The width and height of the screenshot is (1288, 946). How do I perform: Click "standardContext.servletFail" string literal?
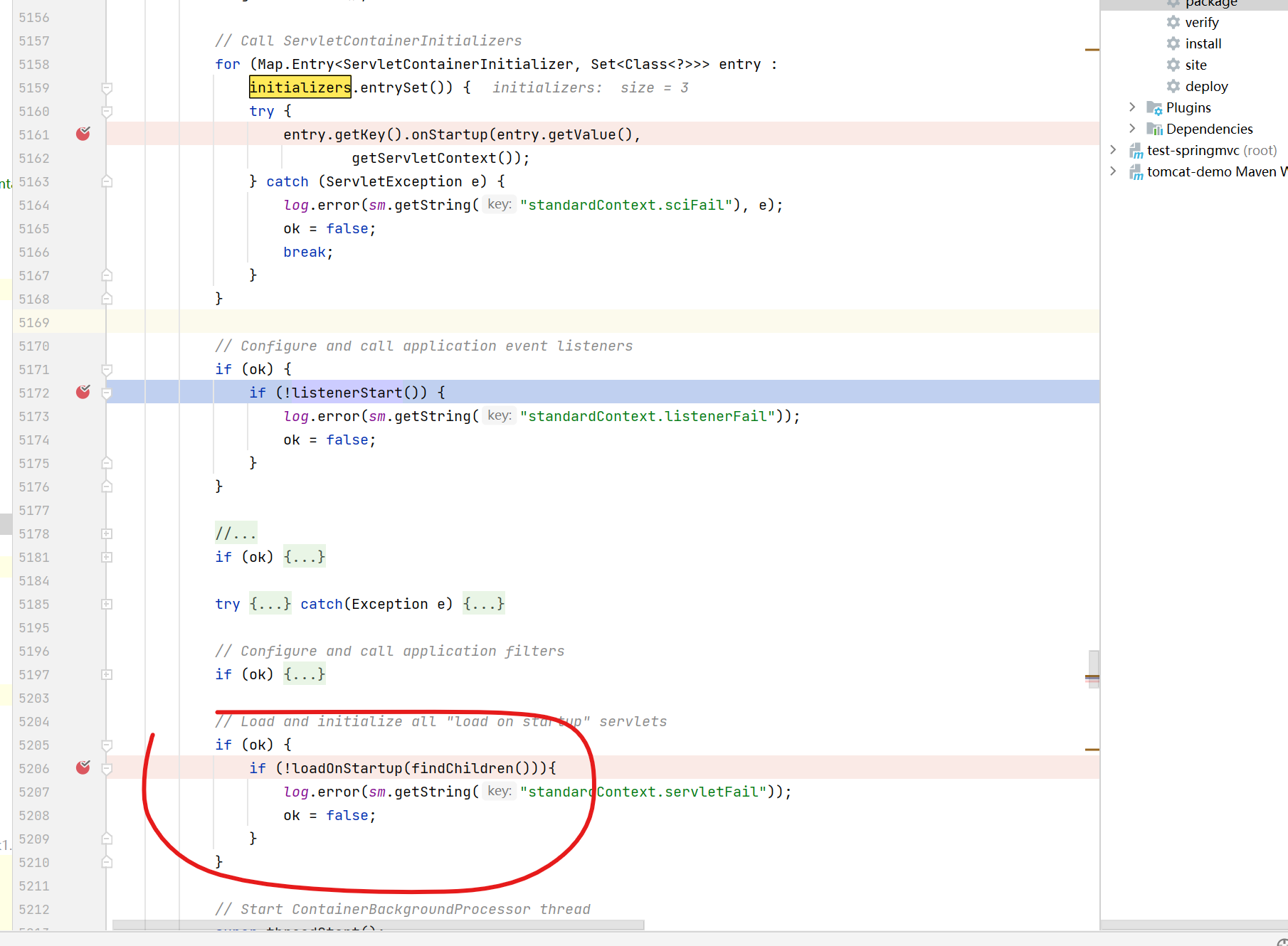coord(643,792)
